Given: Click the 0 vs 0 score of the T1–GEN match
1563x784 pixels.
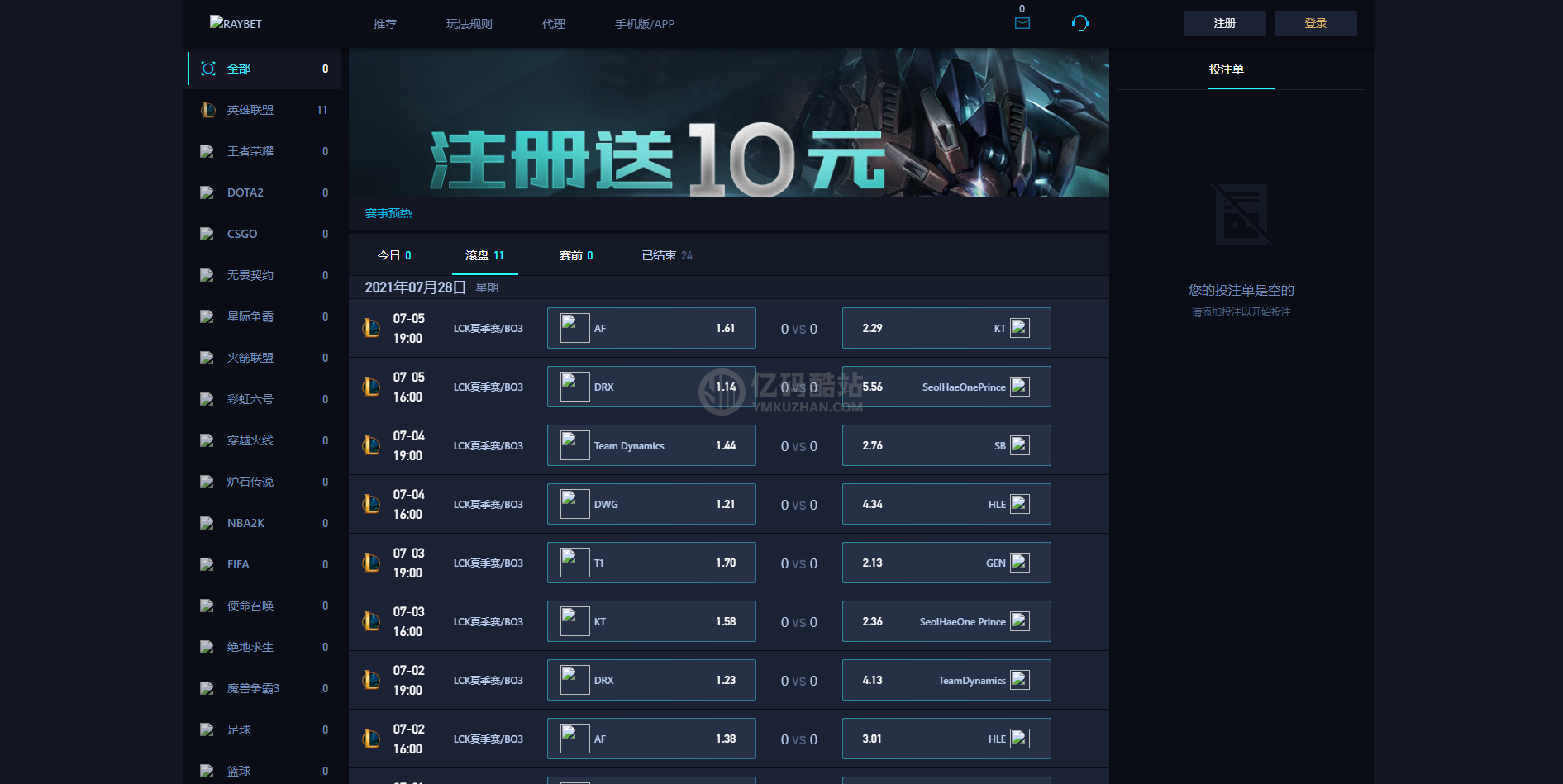Looking at the screenshot, I should (799, 563).
